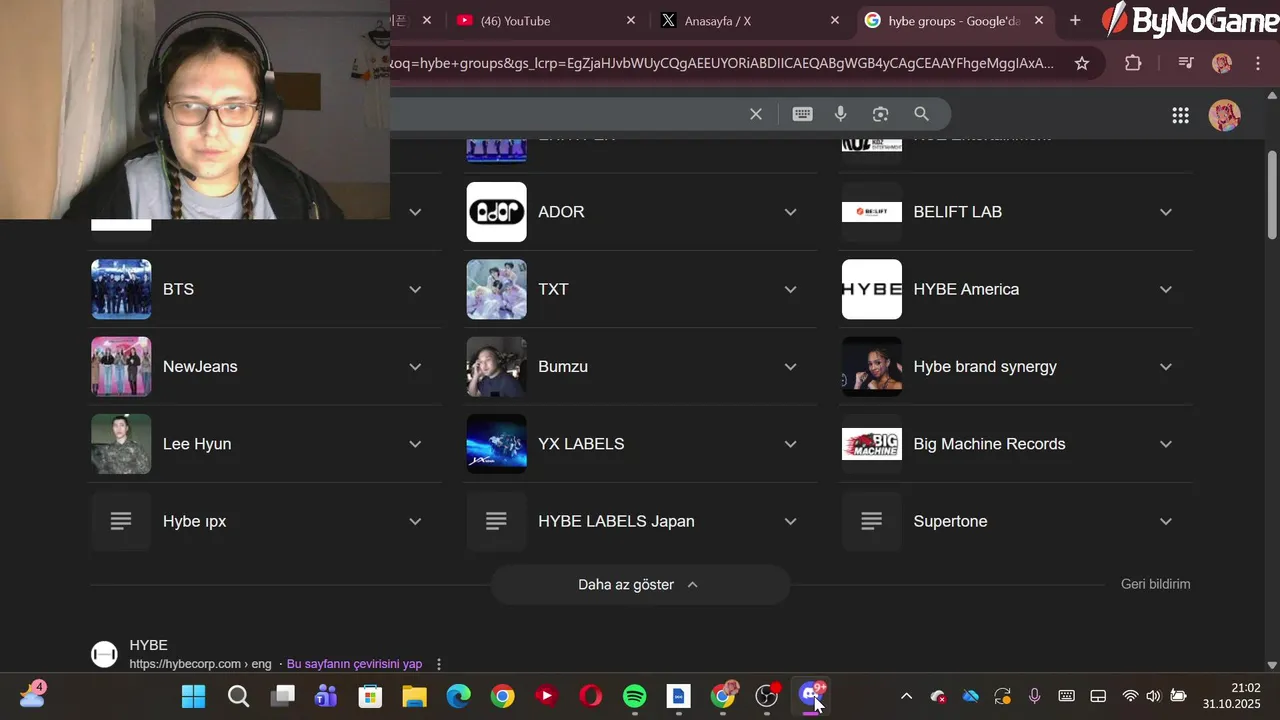Collapse list with Daha az göster
Image resolution: width=1280 pixels, height=720 pixels.
(x=640, y=585)
